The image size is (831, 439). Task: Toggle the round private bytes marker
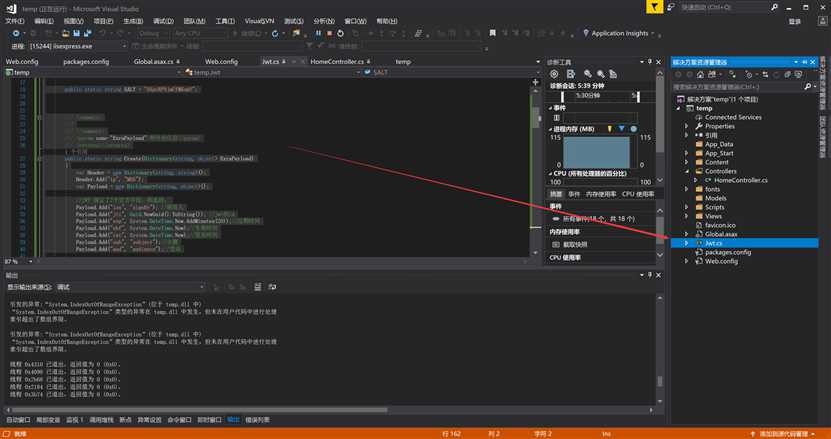633,129
